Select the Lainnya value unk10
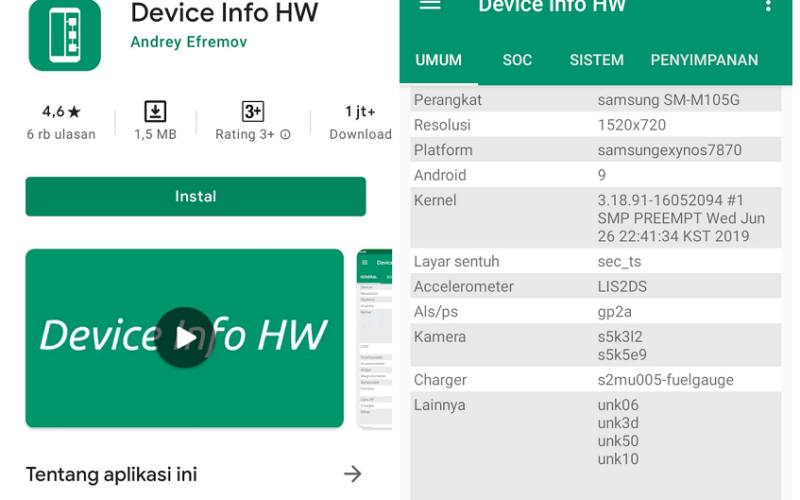The height and width of the screenshot is (500, 800). [618, 459]
